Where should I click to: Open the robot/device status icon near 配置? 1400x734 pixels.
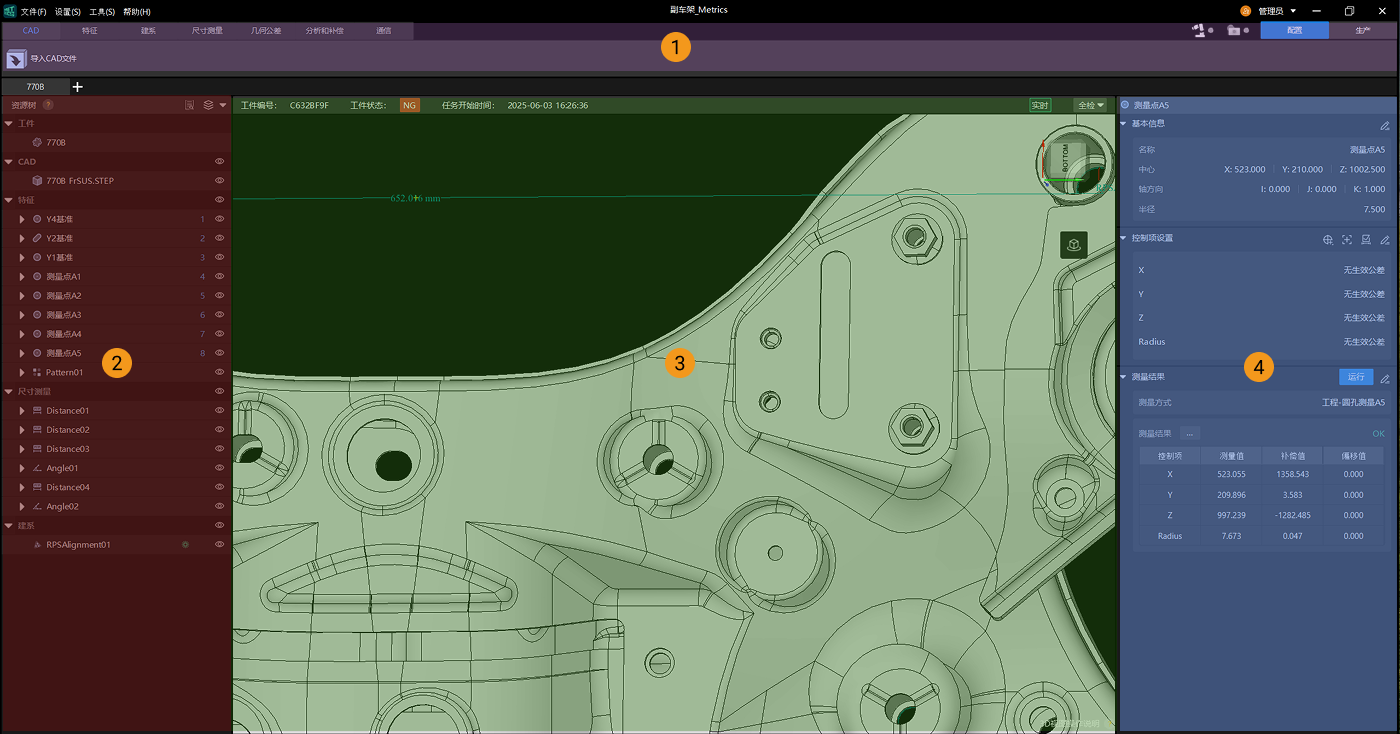[x=1197, y=30]
